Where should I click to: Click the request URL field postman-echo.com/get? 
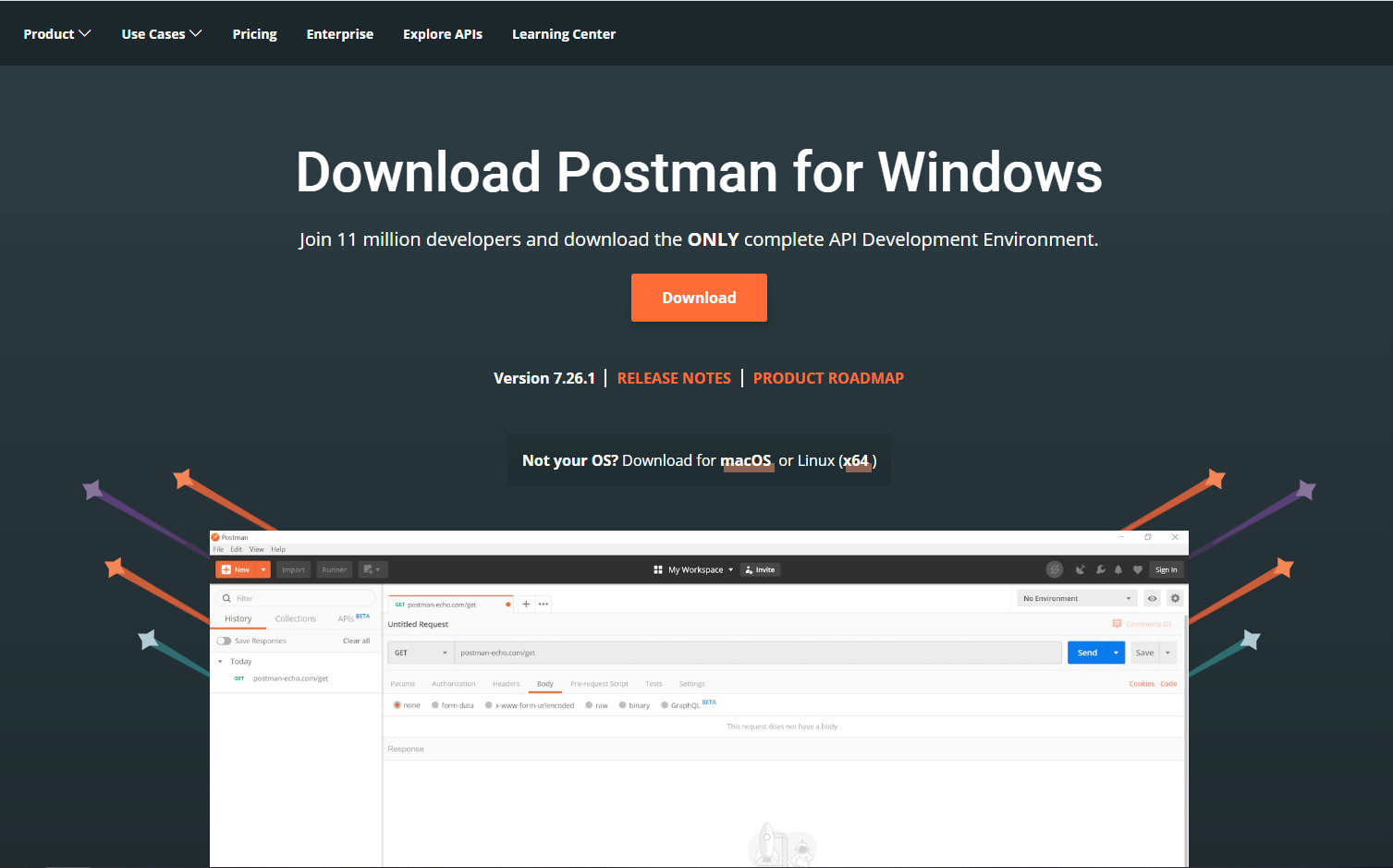tap(758, 653)
